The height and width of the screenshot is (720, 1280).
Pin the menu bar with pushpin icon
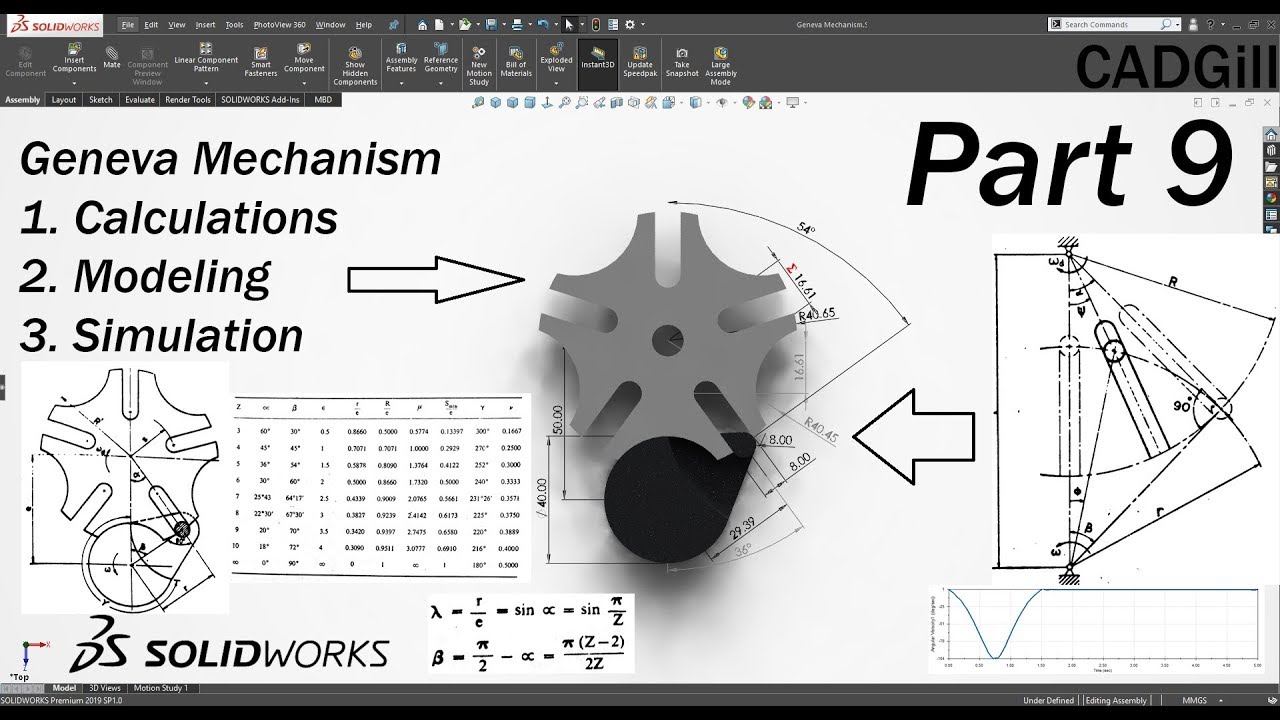coord(393,24)
